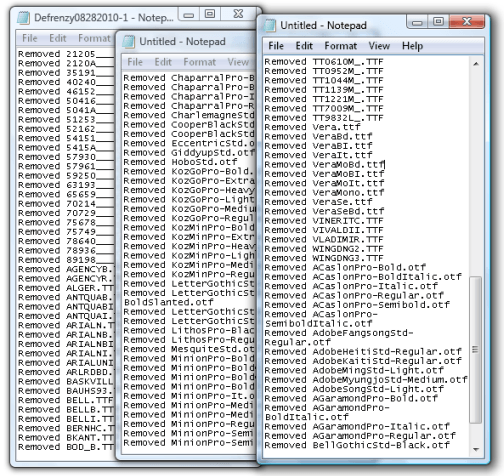Screen dimensions: 504x476
Task: Click 'Removed 21205' line in Defrenzy window
Action: [x=66, y=54]
